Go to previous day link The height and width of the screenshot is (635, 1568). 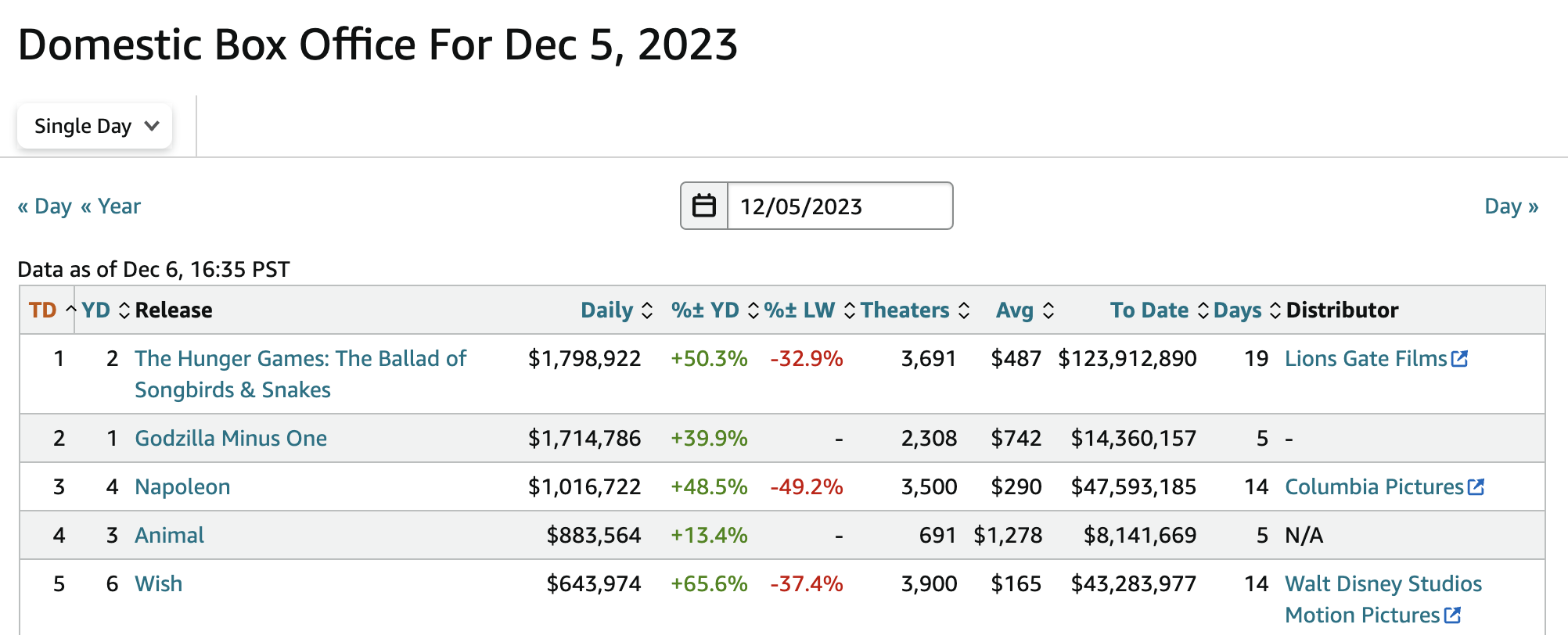coord(45,206)
